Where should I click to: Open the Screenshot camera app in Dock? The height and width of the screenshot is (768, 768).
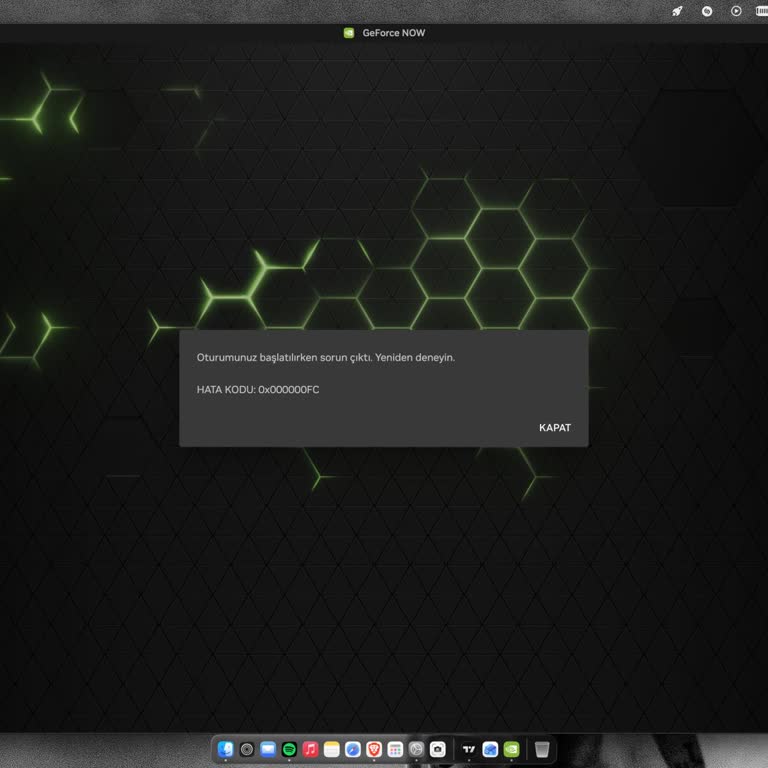click(437, 749)
